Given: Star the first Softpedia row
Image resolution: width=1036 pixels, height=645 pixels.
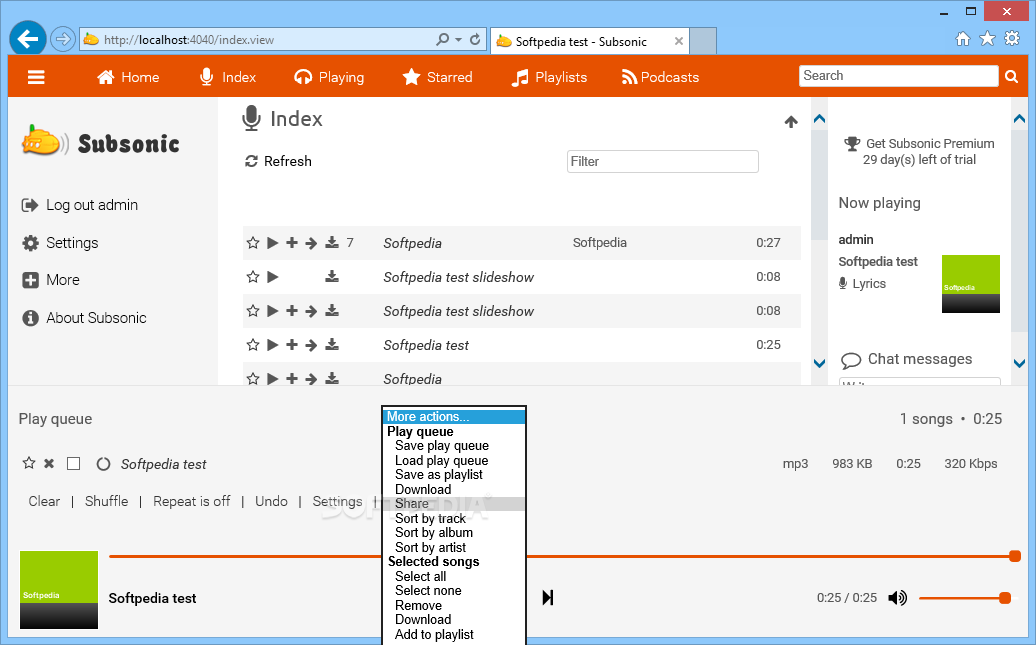Looking at the screenshot, I should pos(252,243).
